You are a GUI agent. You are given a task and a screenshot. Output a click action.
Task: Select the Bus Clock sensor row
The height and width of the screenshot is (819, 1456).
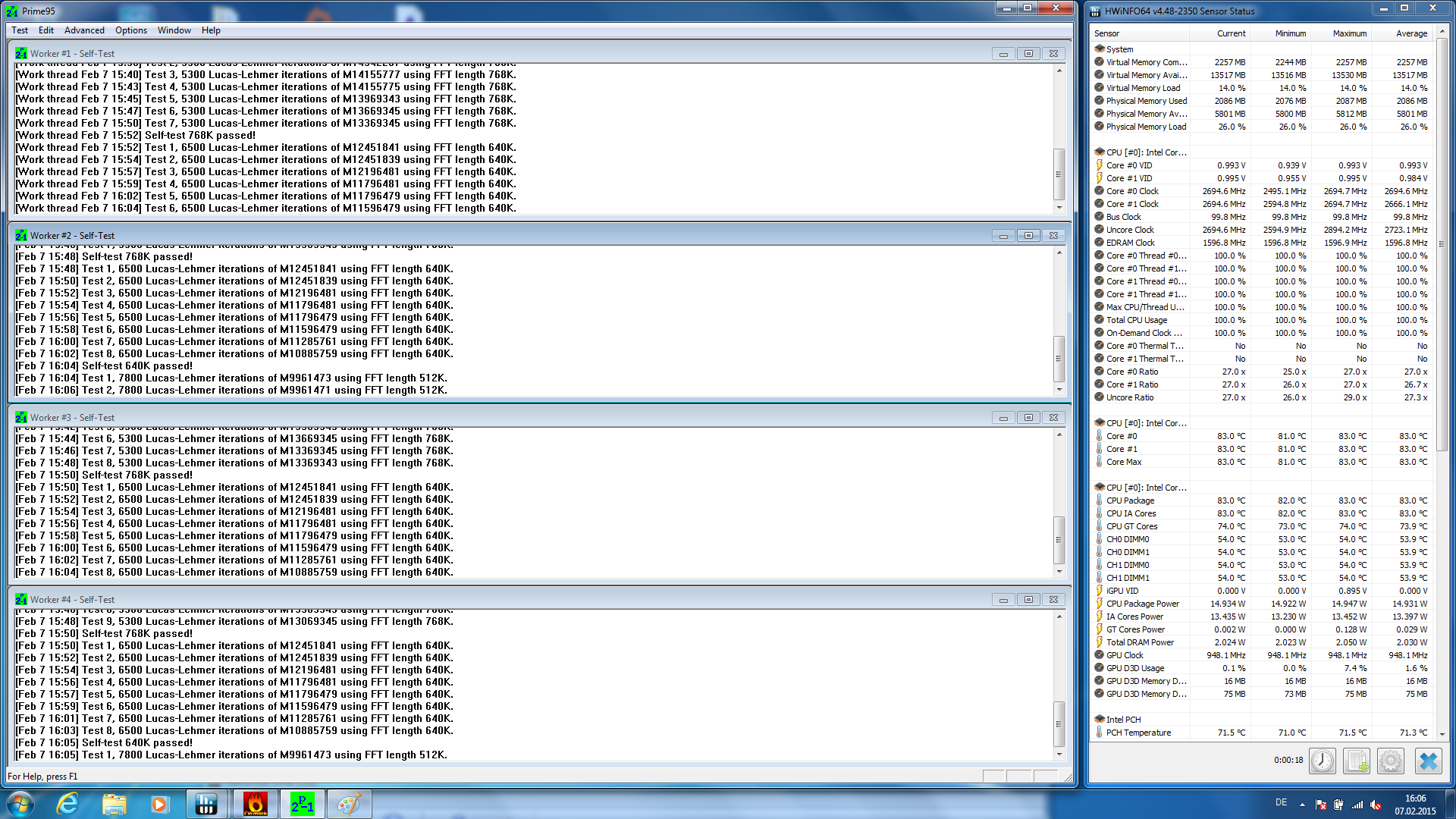click(x=1262, y=217)
